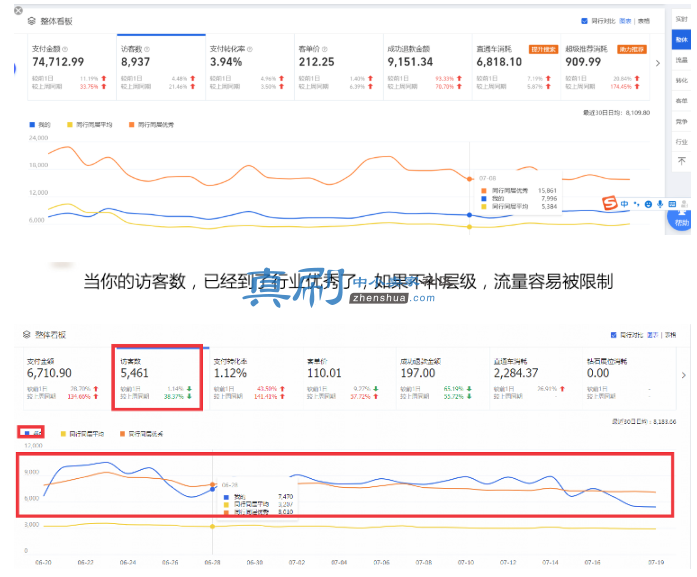Toggle orange 同行同层优秀 legend above the 12,000 chart
This screenshot has width=697, height=577.
click(141, 434)
